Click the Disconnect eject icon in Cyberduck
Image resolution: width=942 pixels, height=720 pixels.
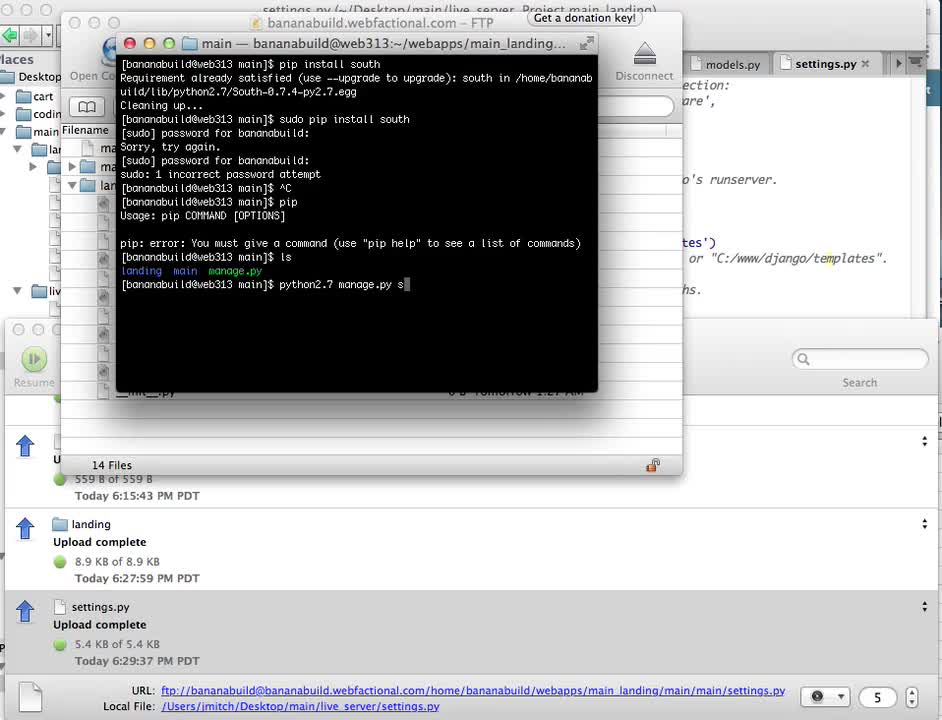pyautogui.click(x=645, y=53)
